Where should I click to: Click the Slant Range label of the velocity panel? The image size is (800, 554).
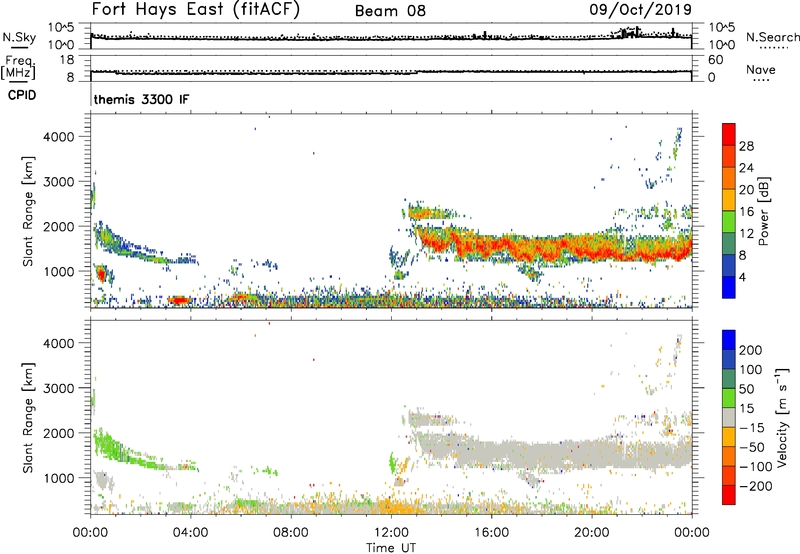[x=28, y=418]
